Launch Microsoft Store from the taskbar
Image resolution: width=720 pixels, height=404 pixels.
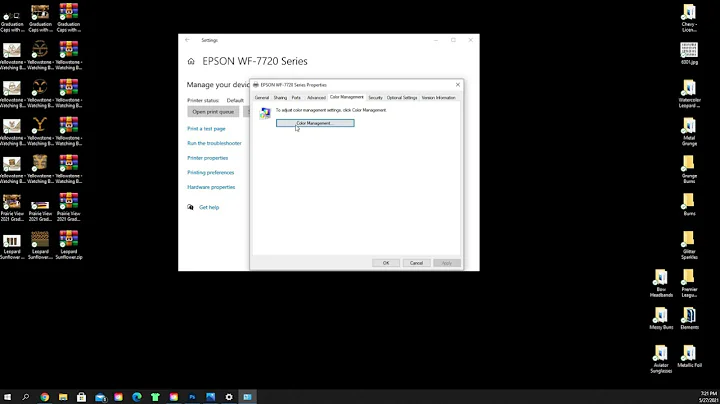pyautogui.click(x=81, y=397)
